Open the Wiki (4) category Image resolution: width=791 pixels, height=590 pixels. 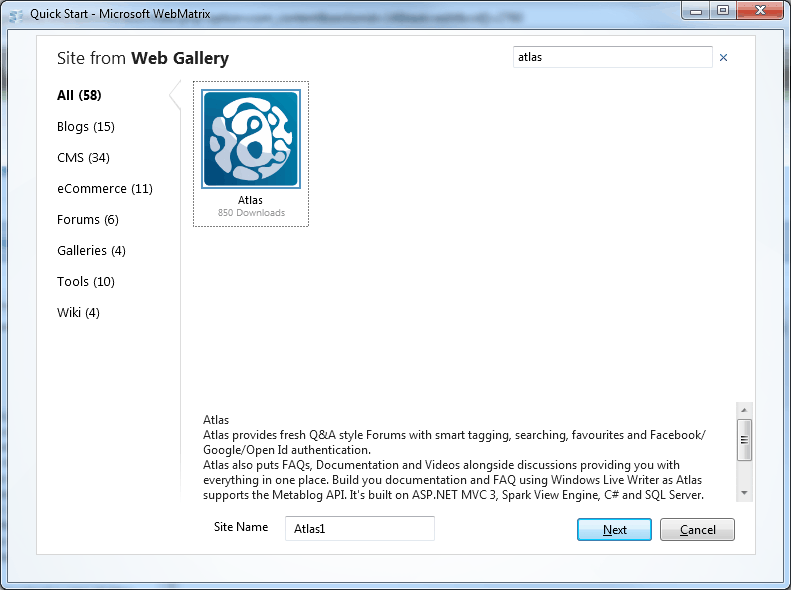(x=78, y=313)
